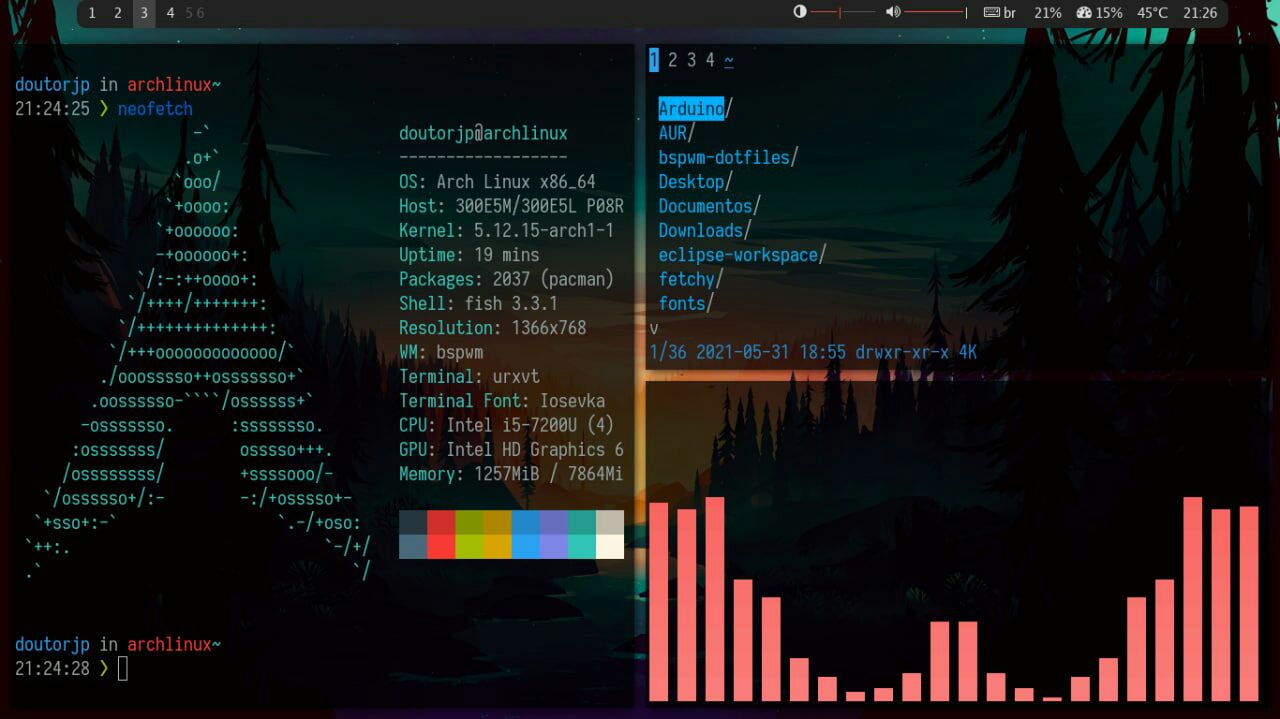Switch to workspace 1 in top bar
1280x719 pixels.
[92, 13]
